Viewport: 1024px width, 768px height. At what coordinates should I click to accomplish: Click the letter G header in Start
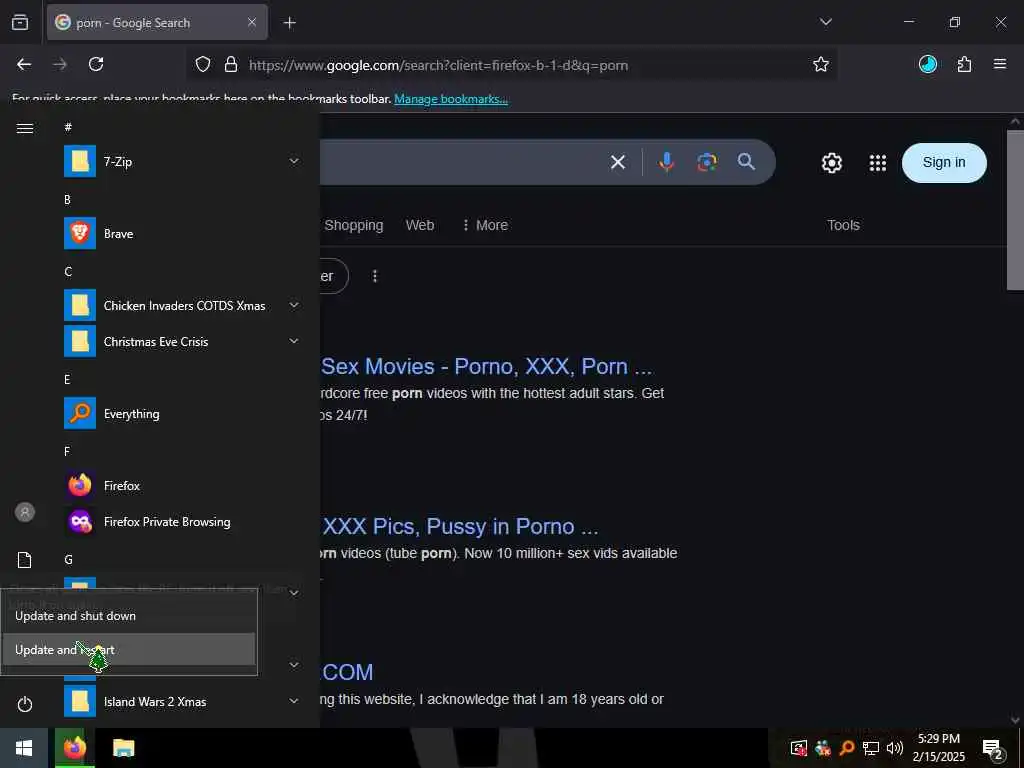click(x=68, y=560)
